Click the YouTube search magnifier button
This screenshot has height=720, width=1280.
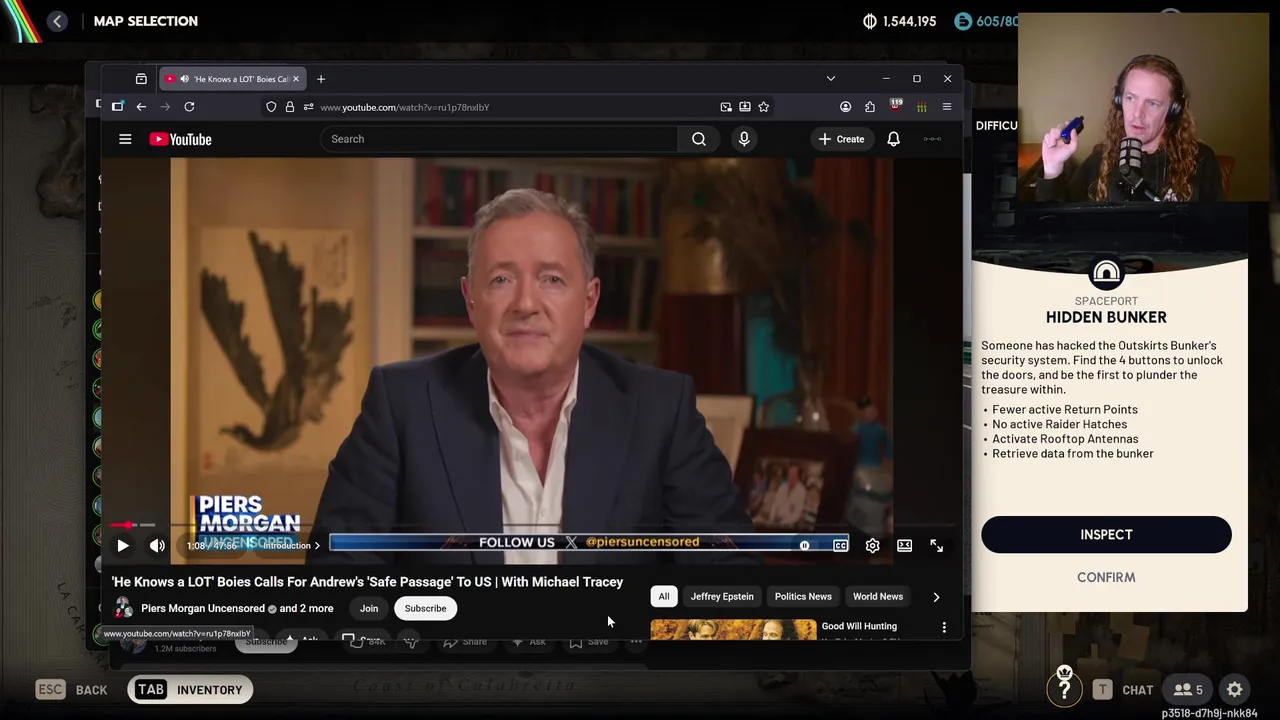click(699, 139)
